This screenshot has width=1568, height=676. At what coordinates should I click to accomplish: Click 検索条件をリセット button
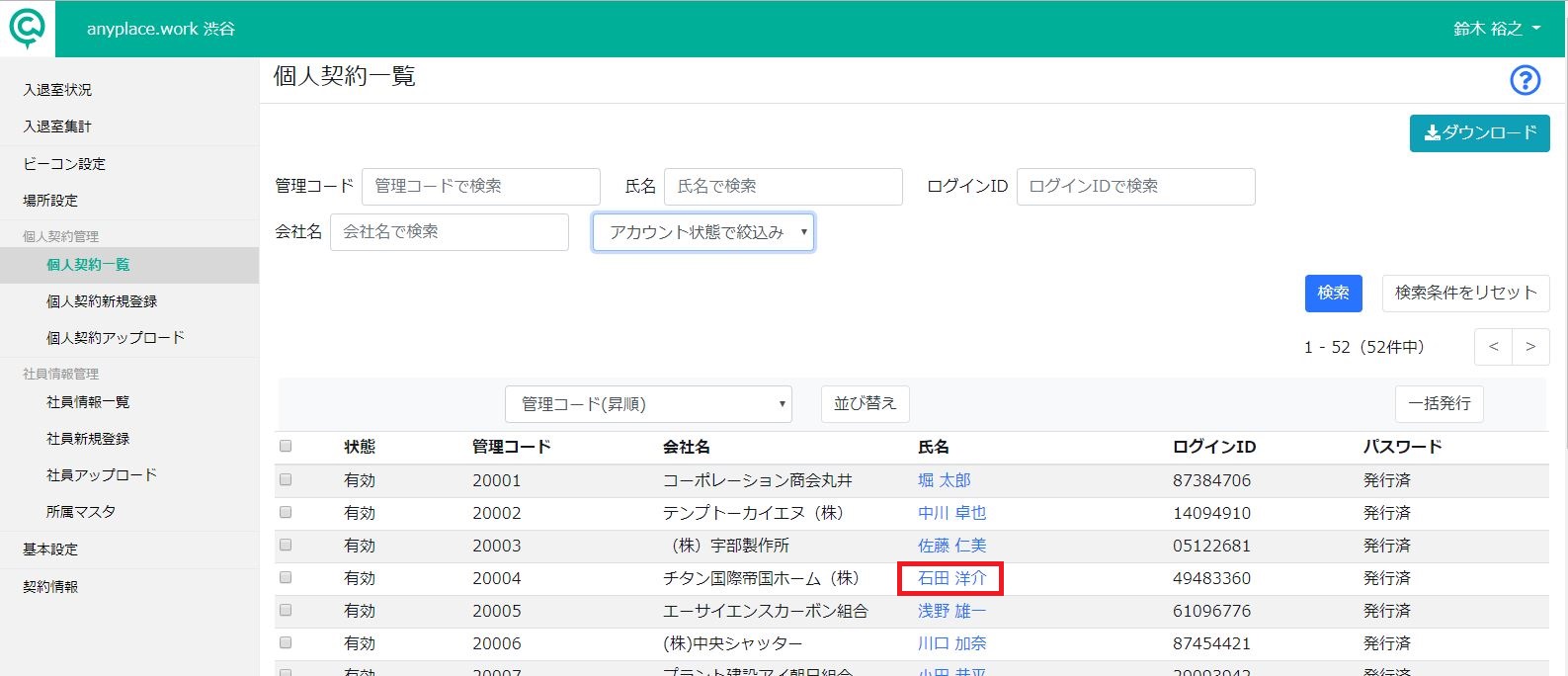click(x=1465, y=293)
